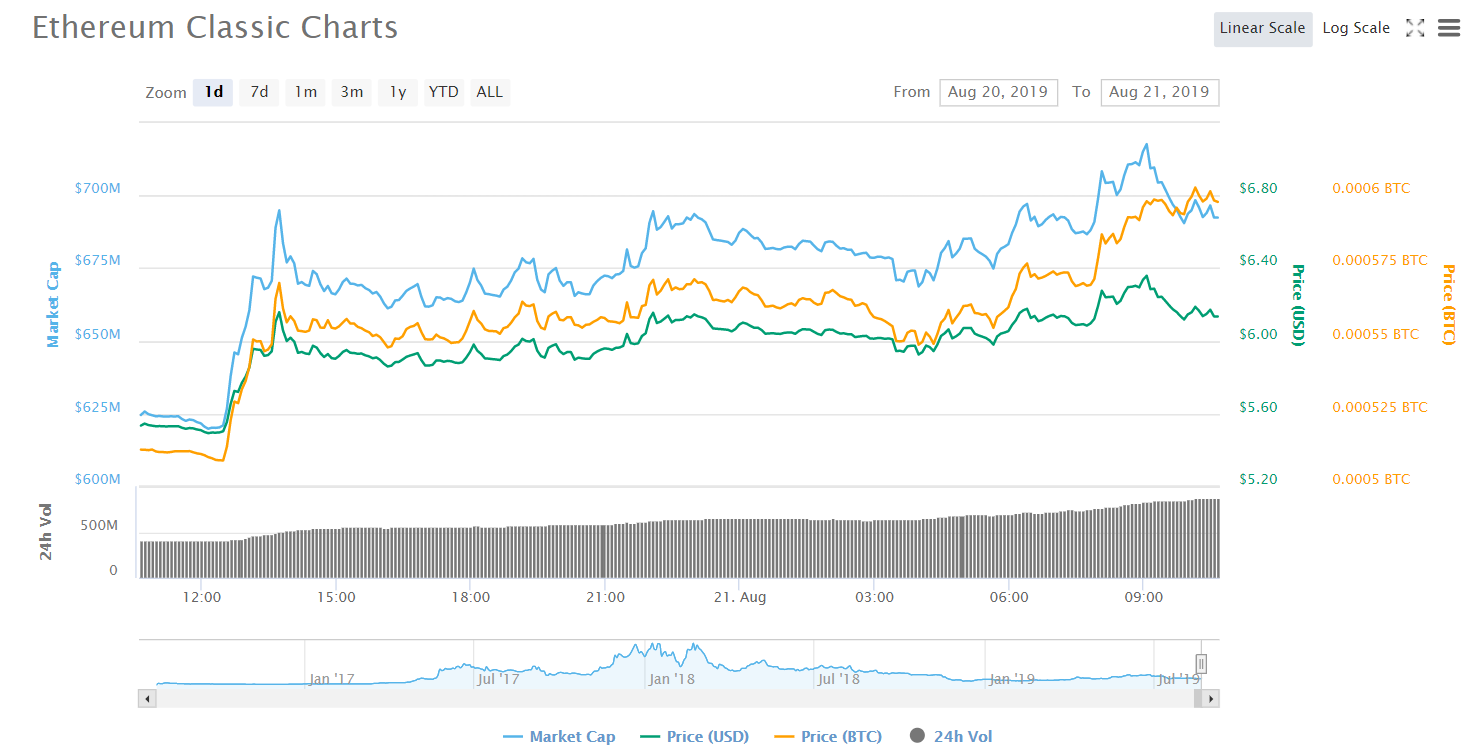Open the chart context hamburger menu
The width and height of the screenshot is (1466, 751).
click(1448, 28)
